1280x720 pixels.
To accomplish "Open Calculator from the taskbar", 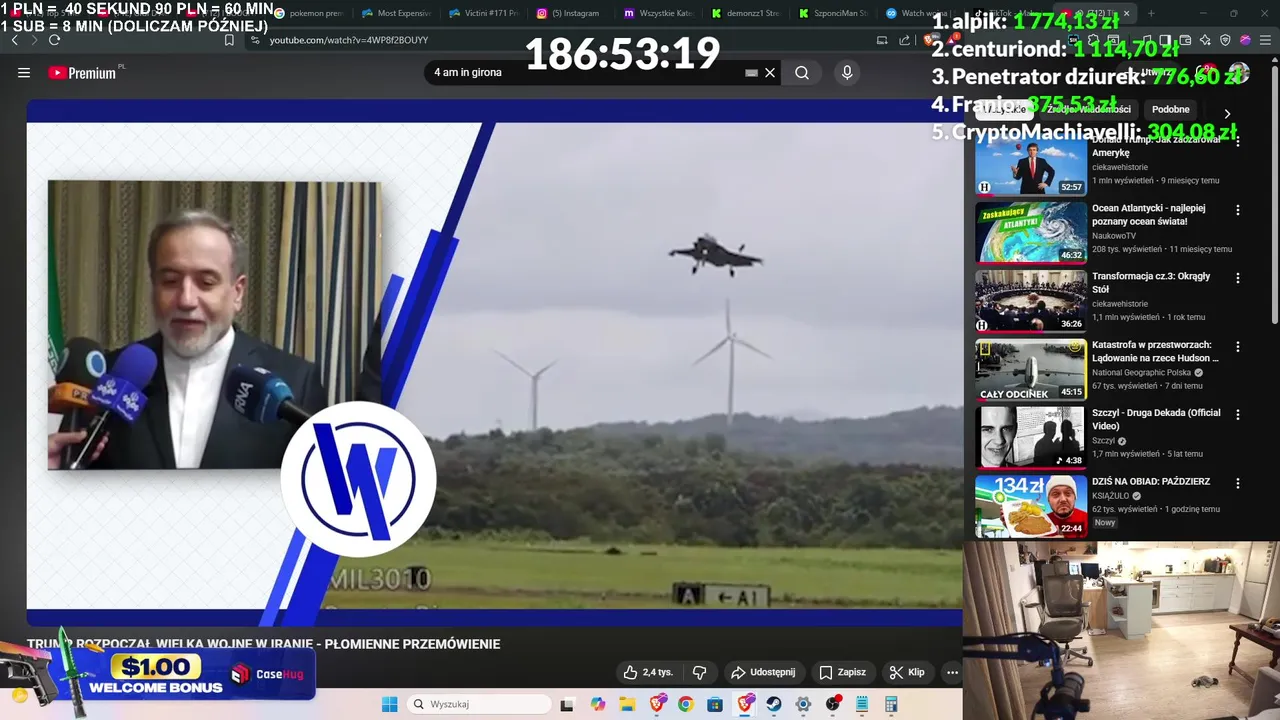I will coord(891,704).
